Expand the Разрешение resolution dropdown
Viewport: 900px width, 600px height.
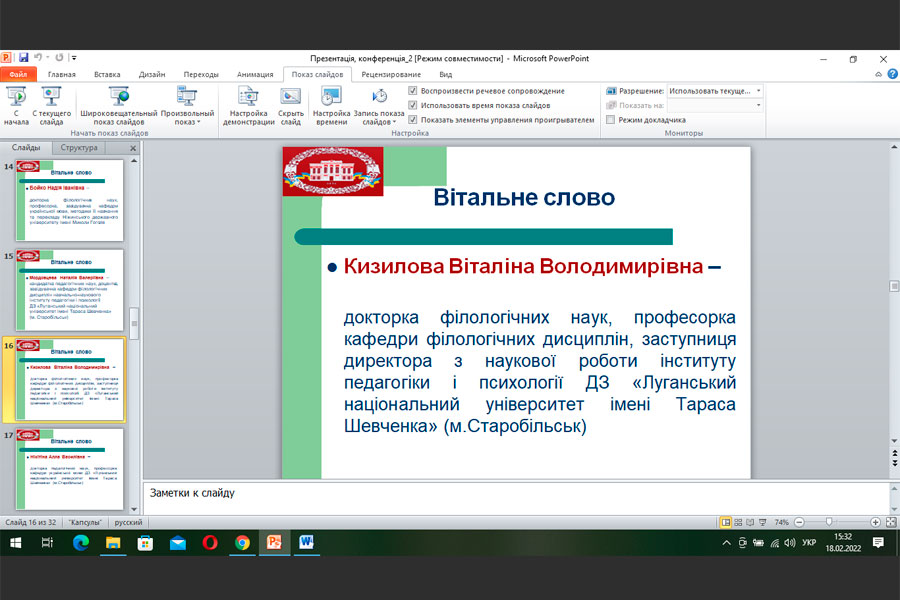point(758,91)
